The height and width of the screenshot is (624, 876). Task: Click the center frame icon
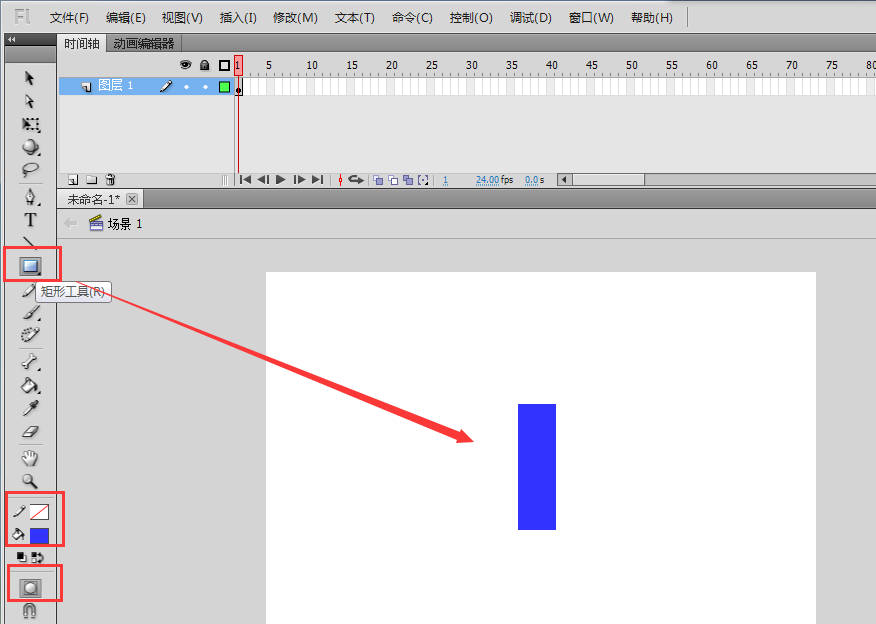(x=340, y=179)
